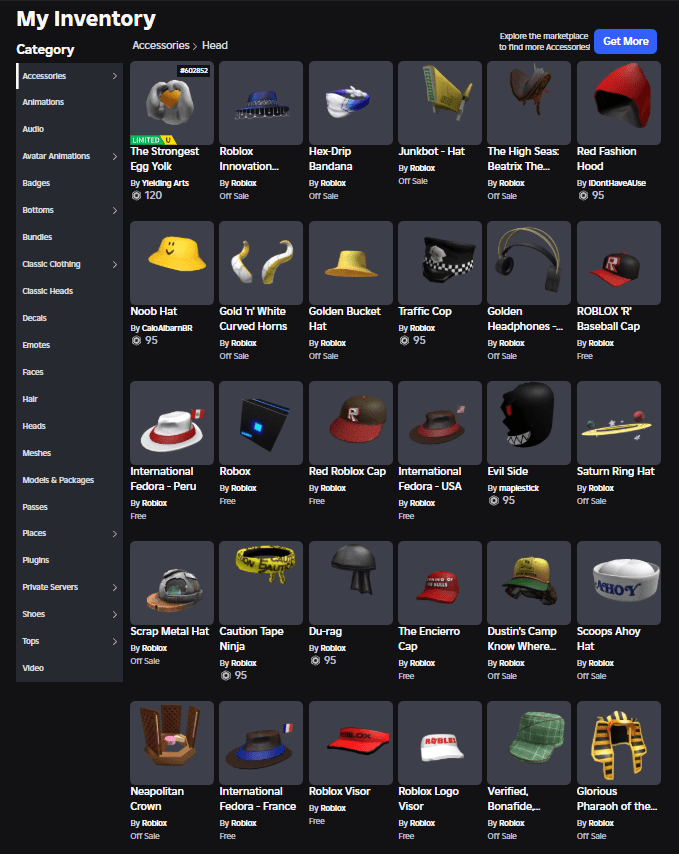Select the Du-rag item image
The height and width of the screenshot is (854, 679).
[x=351, y=583]
